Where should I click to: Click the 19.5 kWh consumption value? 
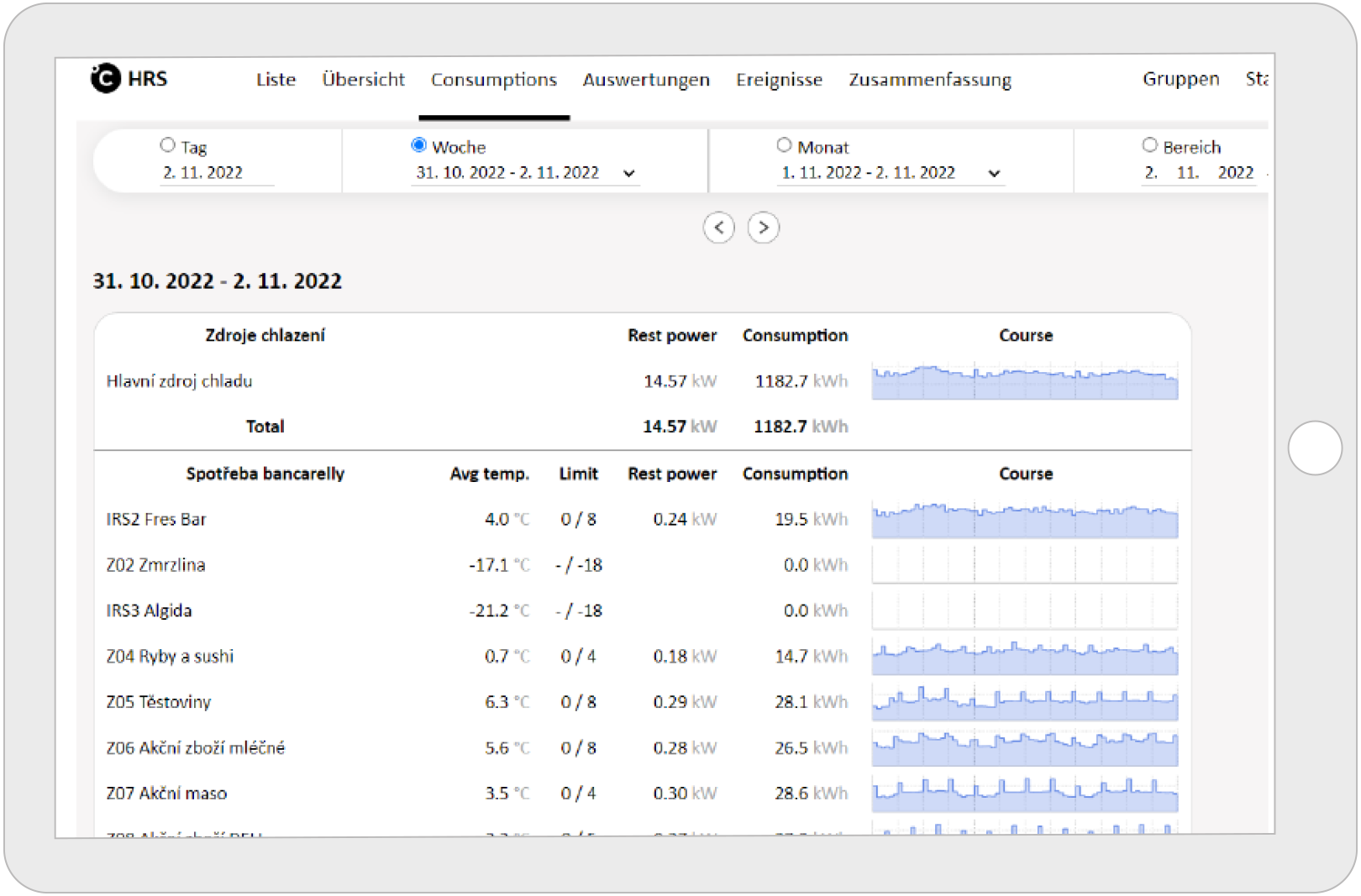pyautogui.click(x=811, y=519)
